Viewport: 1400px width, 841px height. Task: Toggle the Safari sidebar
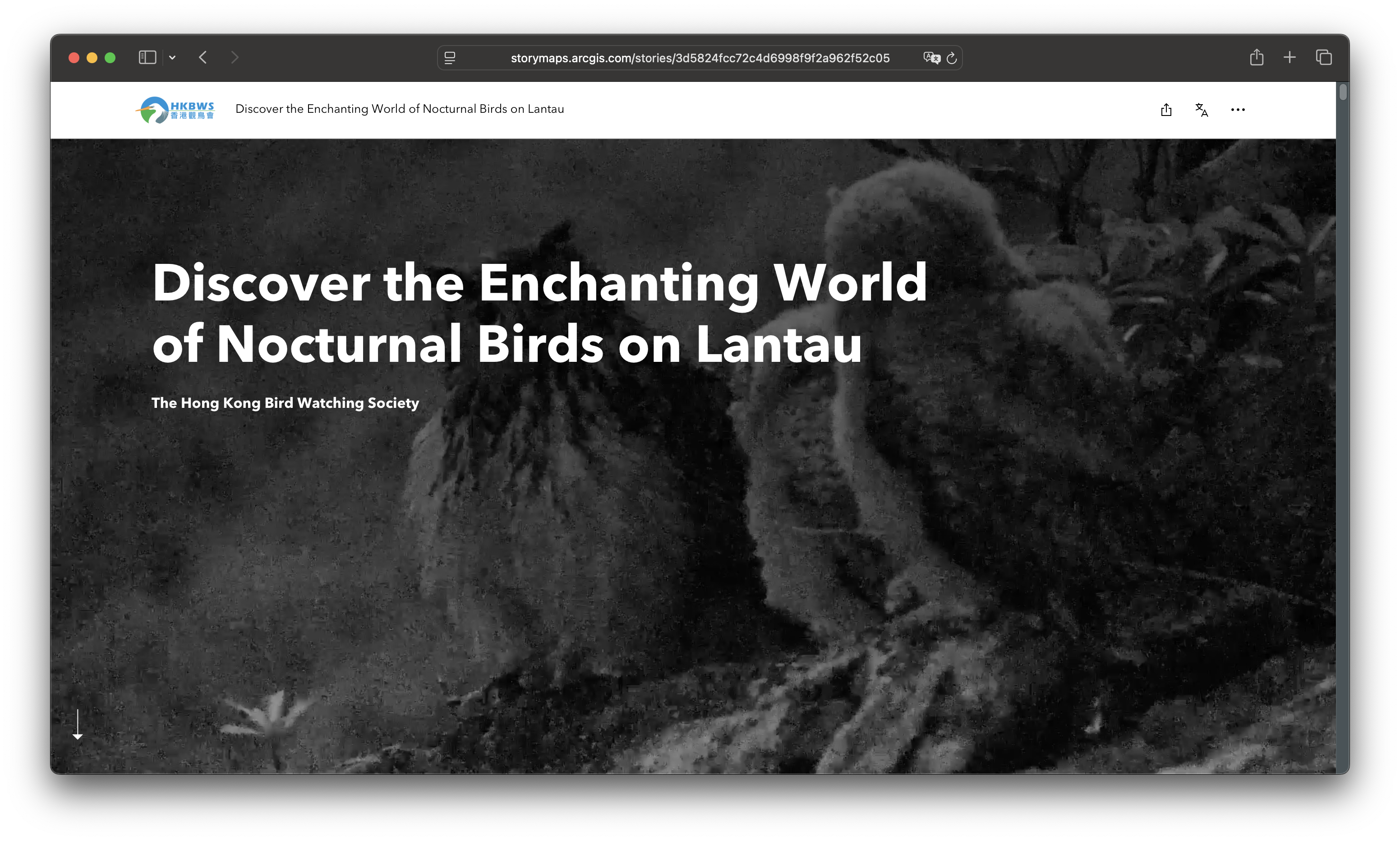[x=147, y=57]
